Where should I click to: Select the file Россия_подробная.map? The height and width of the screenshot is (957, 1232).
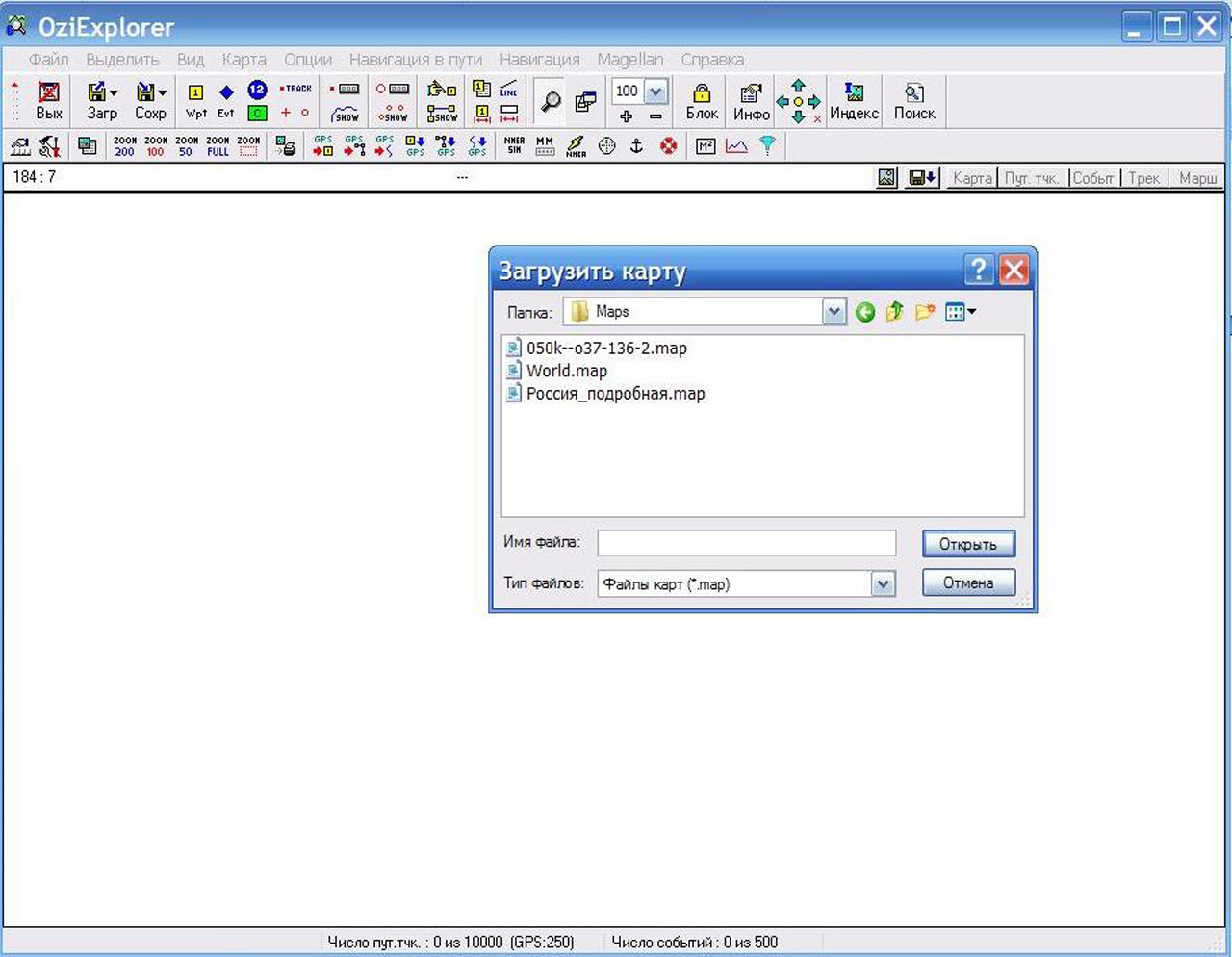click(x=606, y=394)
